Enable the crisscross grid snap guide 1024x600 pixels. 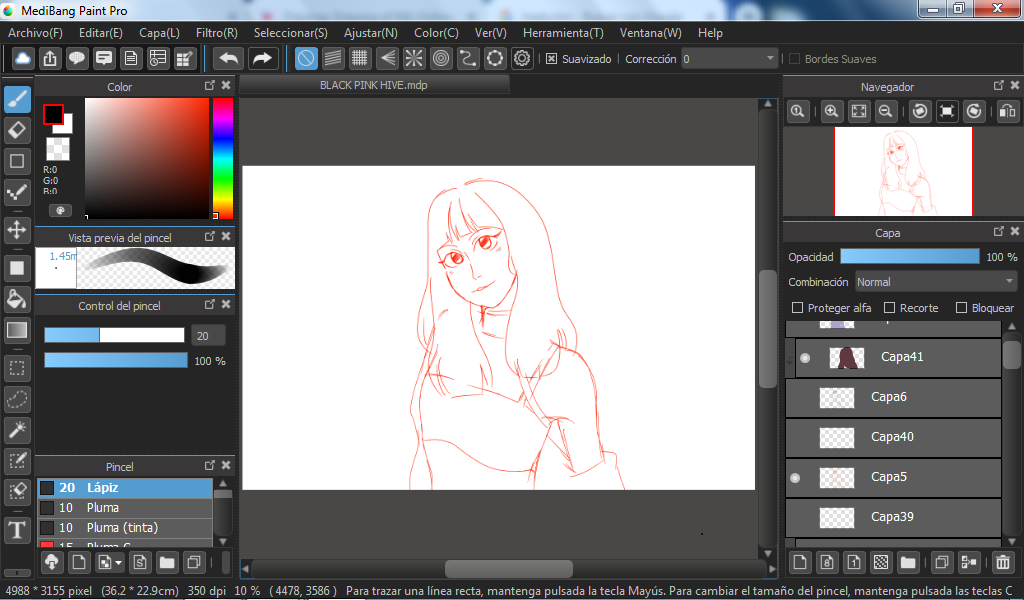pos(360,59)
